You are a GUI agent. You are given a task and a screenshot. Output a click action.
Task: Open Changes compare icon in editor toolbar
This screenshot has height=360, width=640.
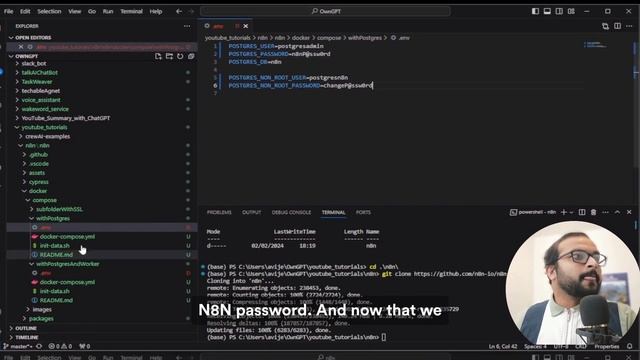tap(605, 26)
